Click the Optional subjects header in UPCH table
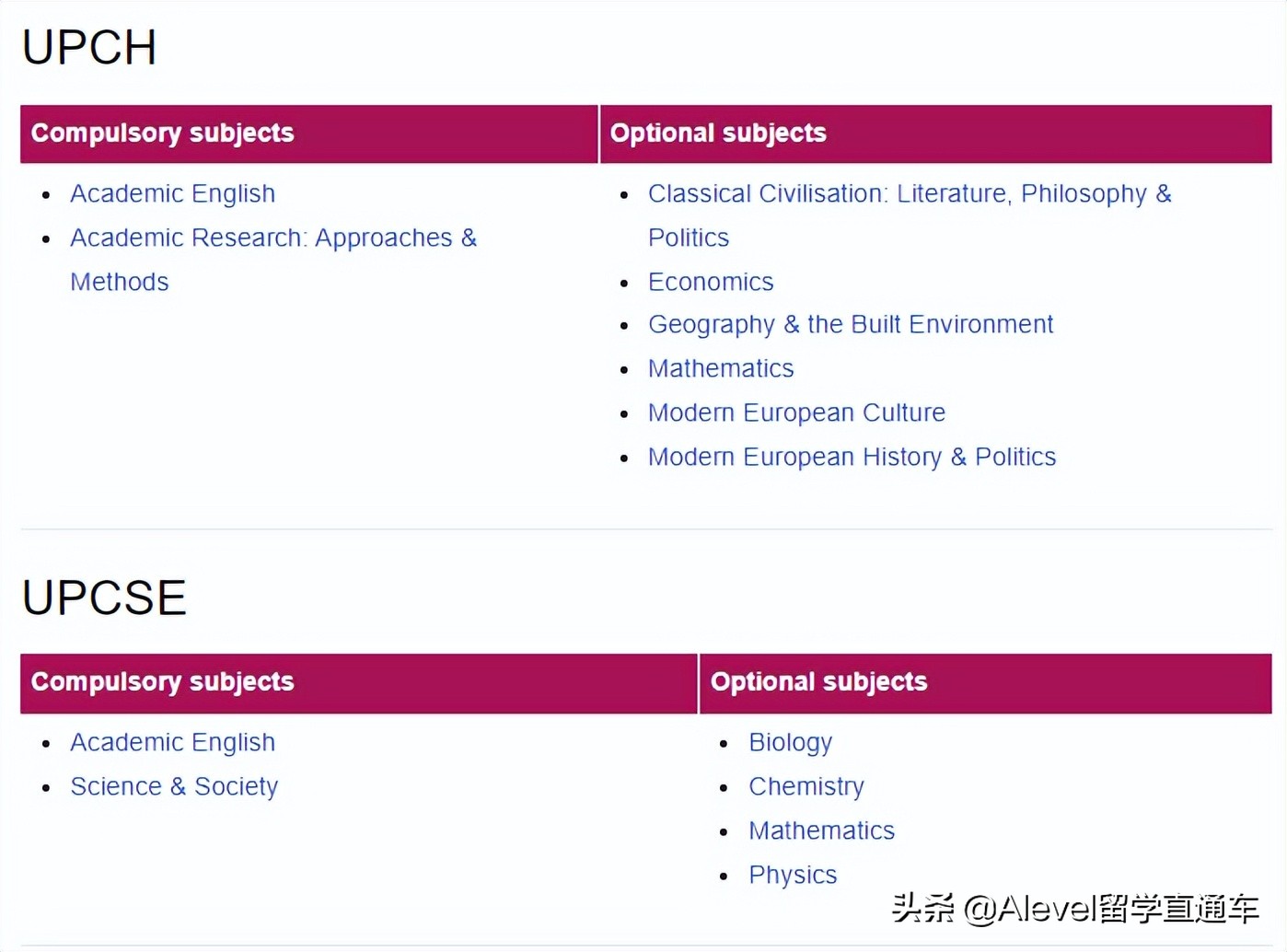 pos(718,134)
